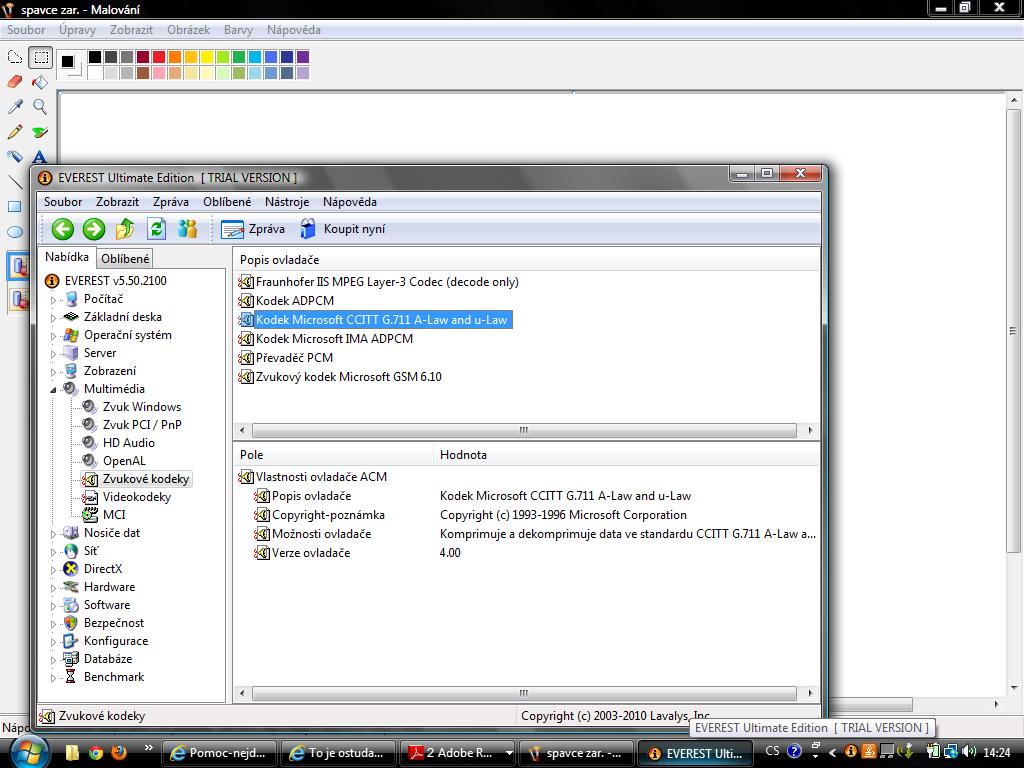Pick the black color swatch in Paint palette

point(95,57)
